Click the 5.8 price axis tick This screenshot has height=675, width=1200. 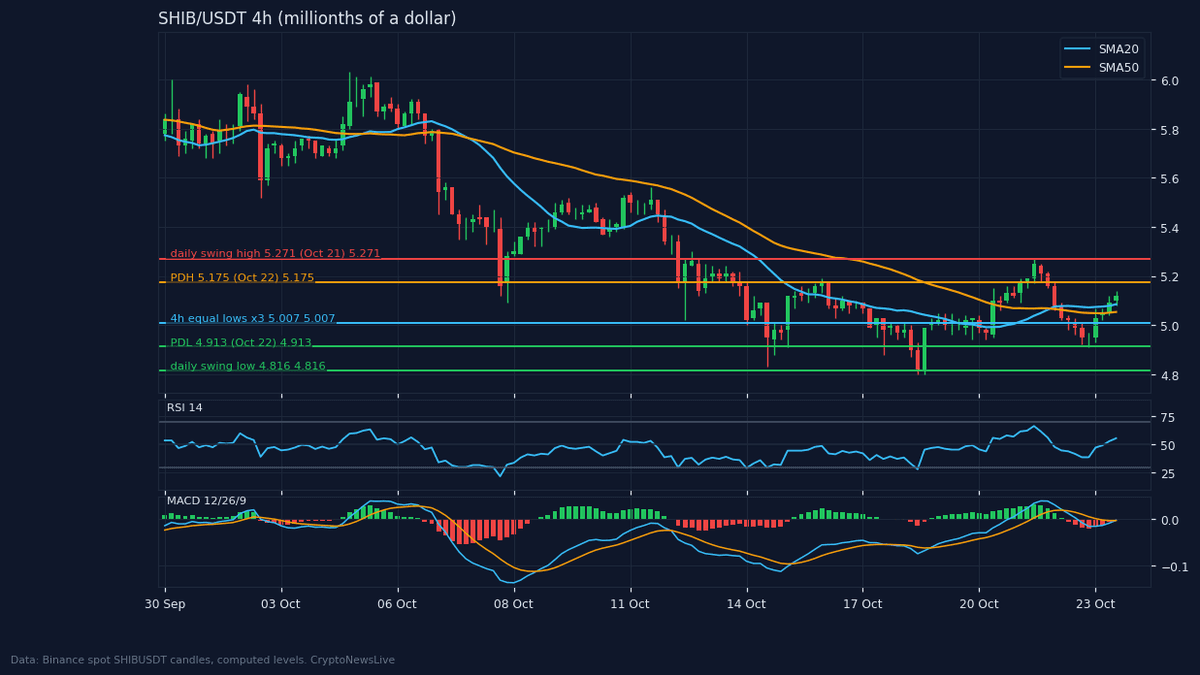click(x=1169, y=130)
